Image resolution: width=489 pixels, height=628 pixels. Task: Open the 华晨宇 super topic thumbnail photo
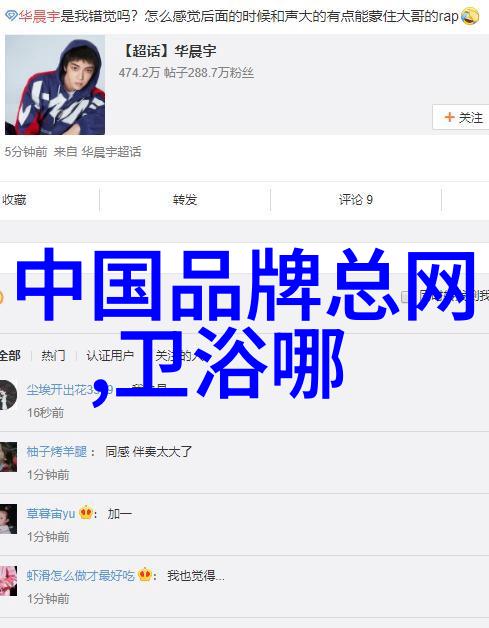pos(55,85)
